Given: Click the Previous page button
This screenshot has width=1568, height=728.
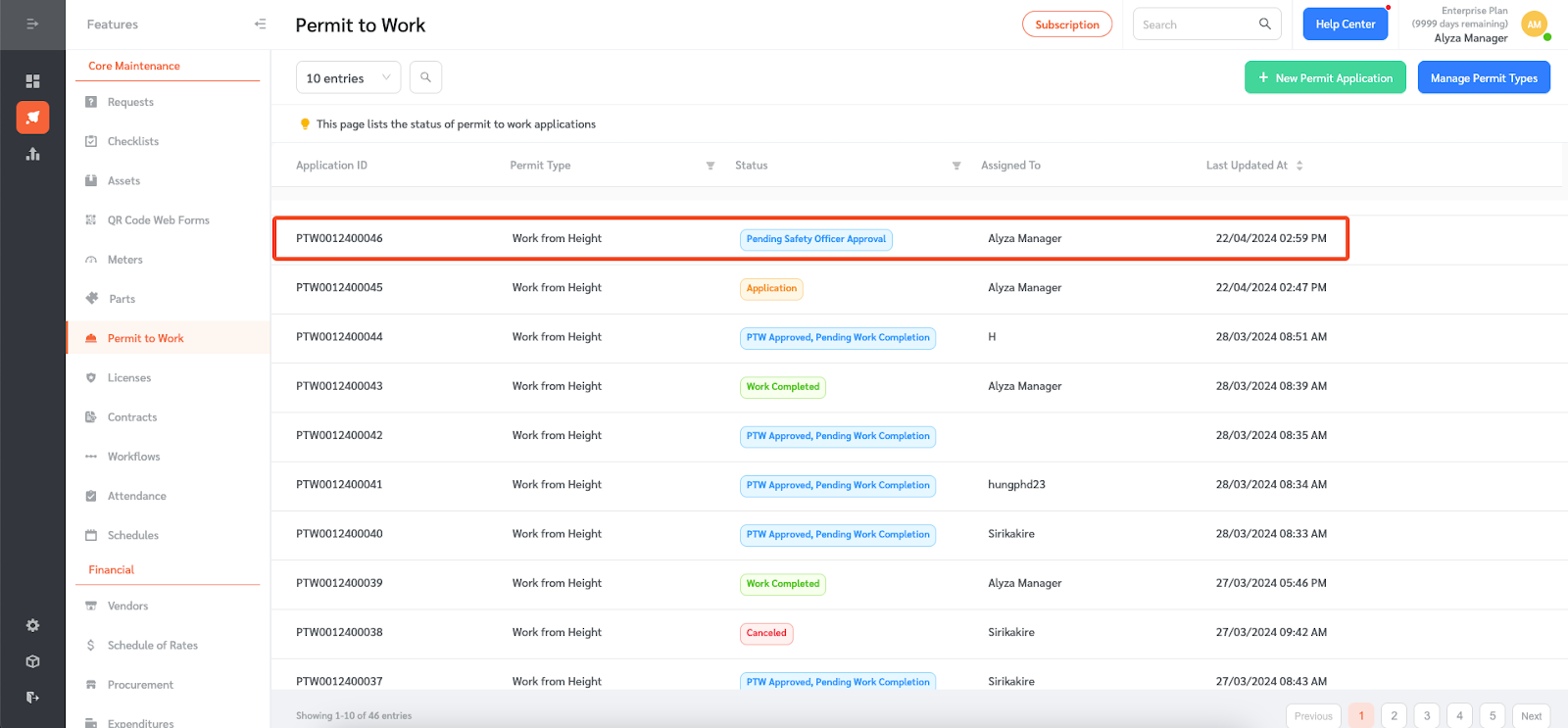Looking at the screenshot, I should 1313,716.
